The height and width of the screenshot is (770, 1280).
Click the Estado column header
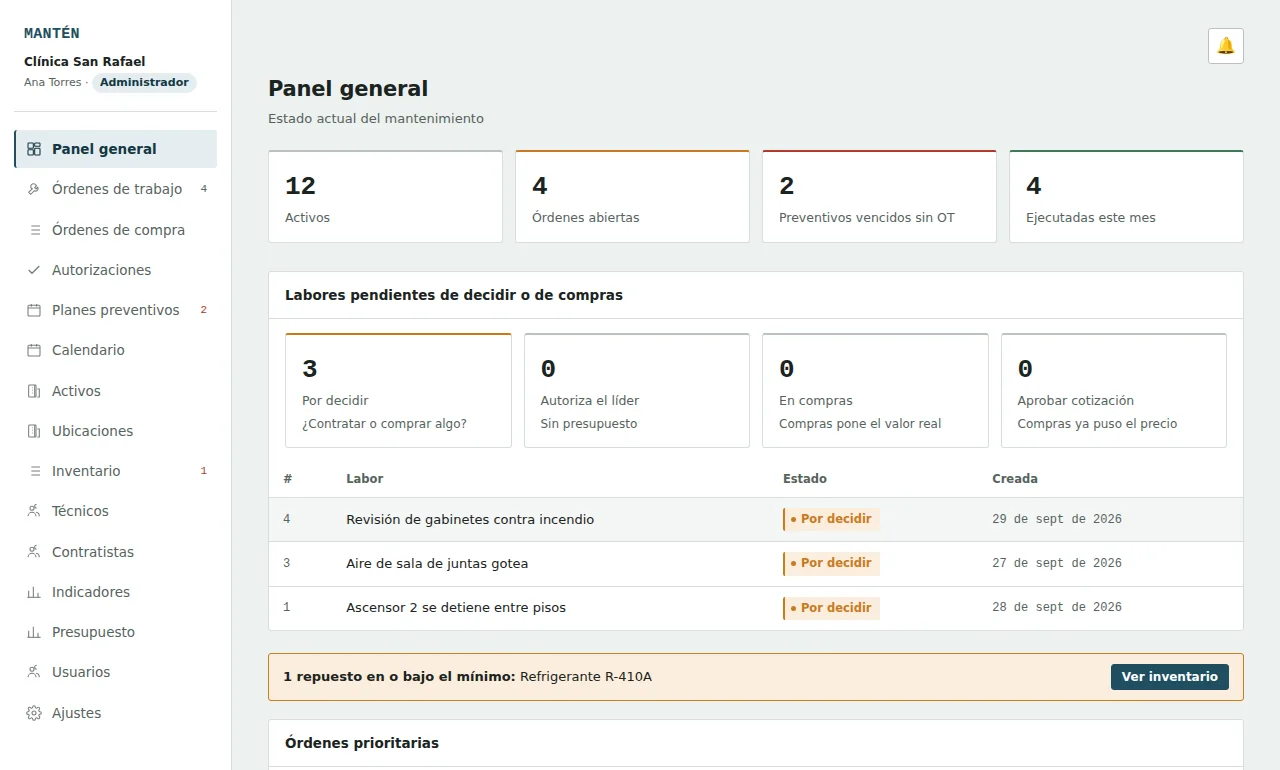point(805,479)
